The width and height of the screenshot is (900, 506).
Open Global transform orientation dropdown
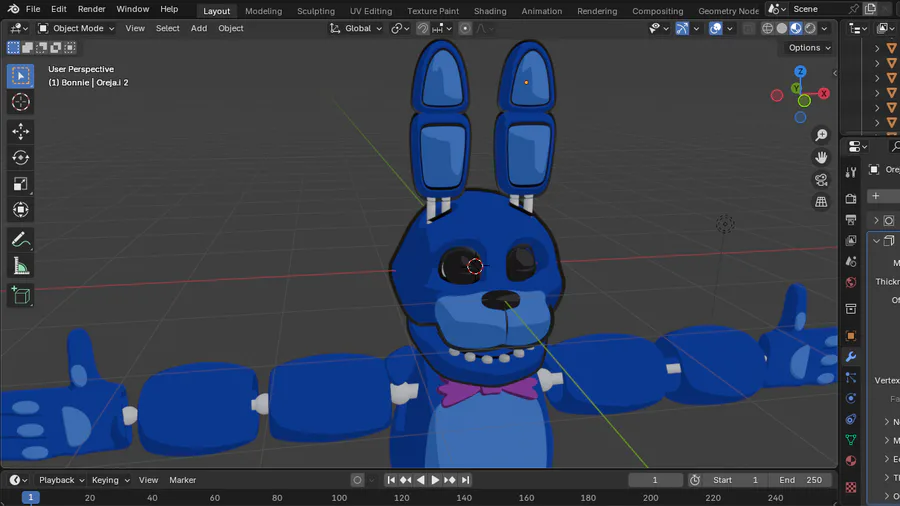click(x=356, y=28)
